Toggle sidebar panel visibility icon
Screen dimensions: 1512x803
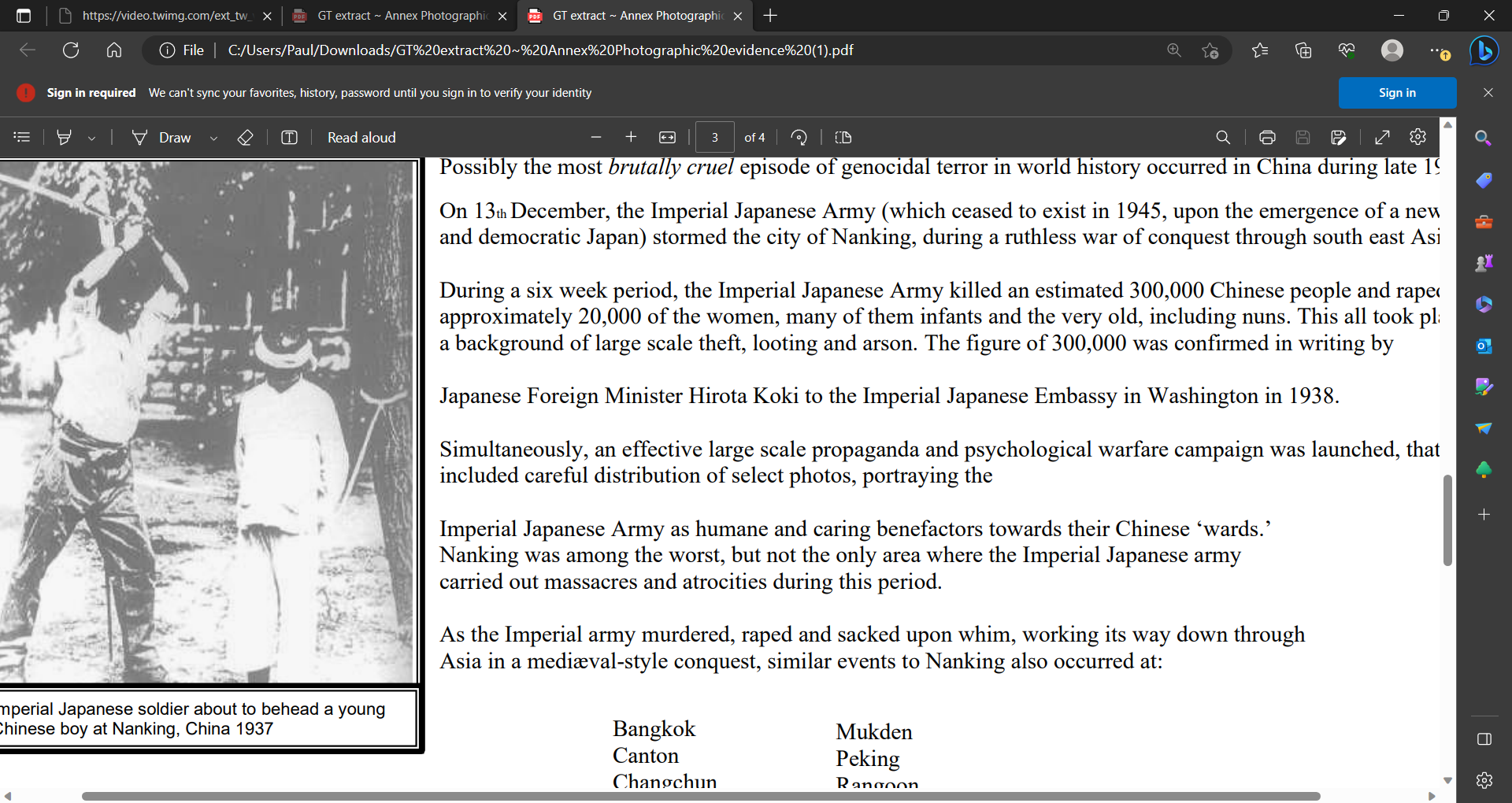[x=1484, y=738]
